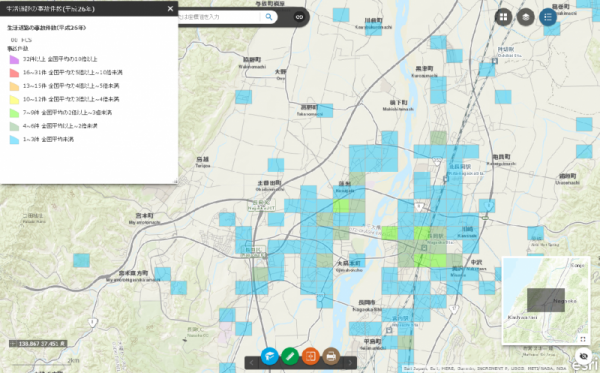Toggle the eye icon near esri logo

[583, 356]
